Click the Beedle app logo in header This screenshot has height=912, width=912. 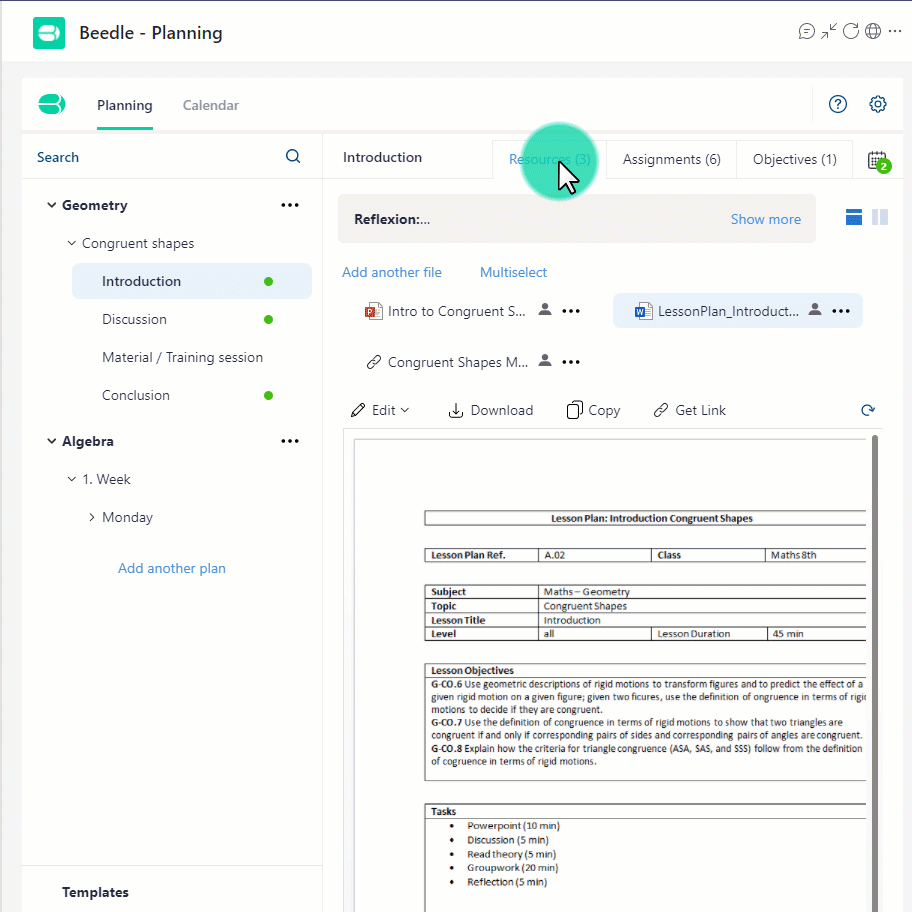tap(49, 33)
